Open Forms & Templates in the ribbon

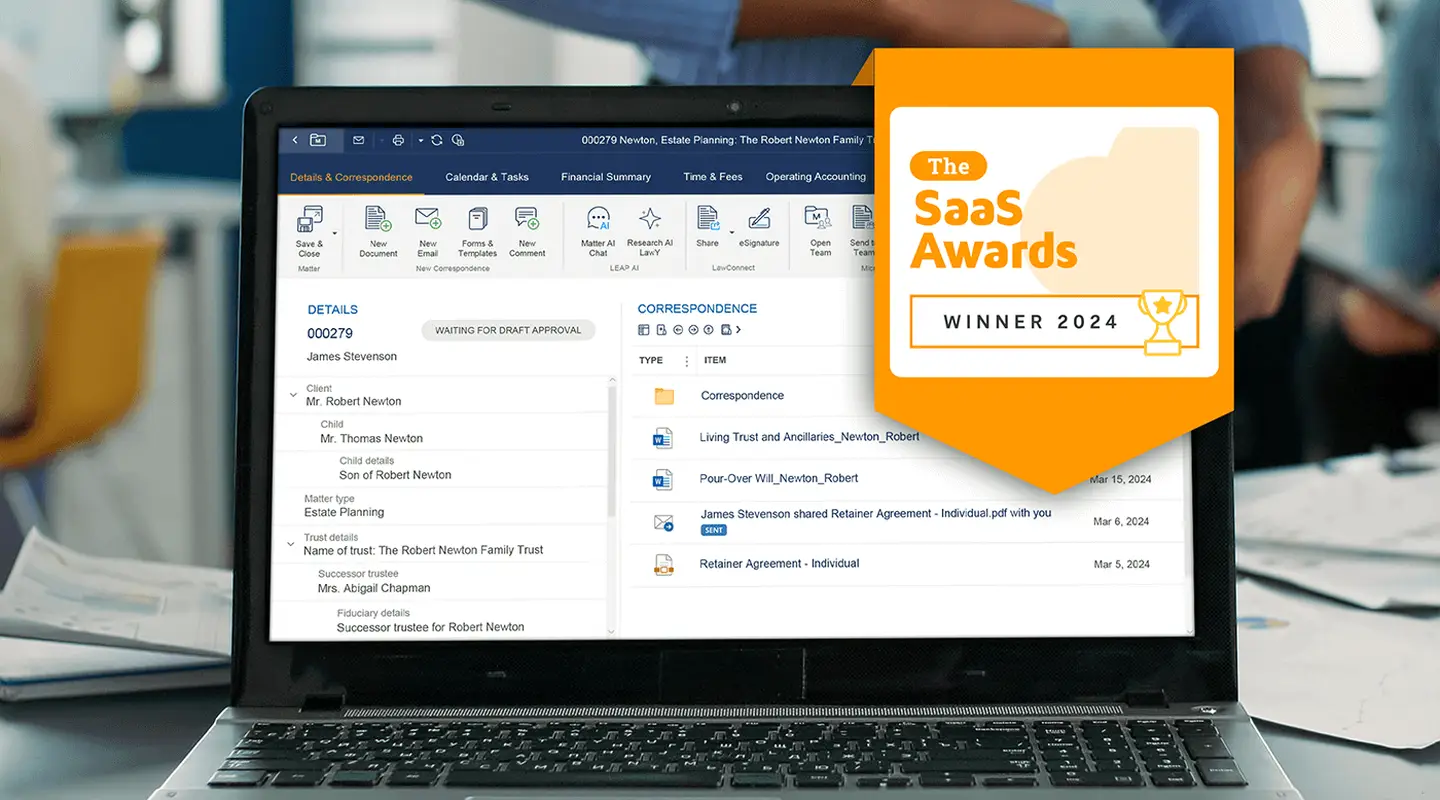tap(478, 232)
